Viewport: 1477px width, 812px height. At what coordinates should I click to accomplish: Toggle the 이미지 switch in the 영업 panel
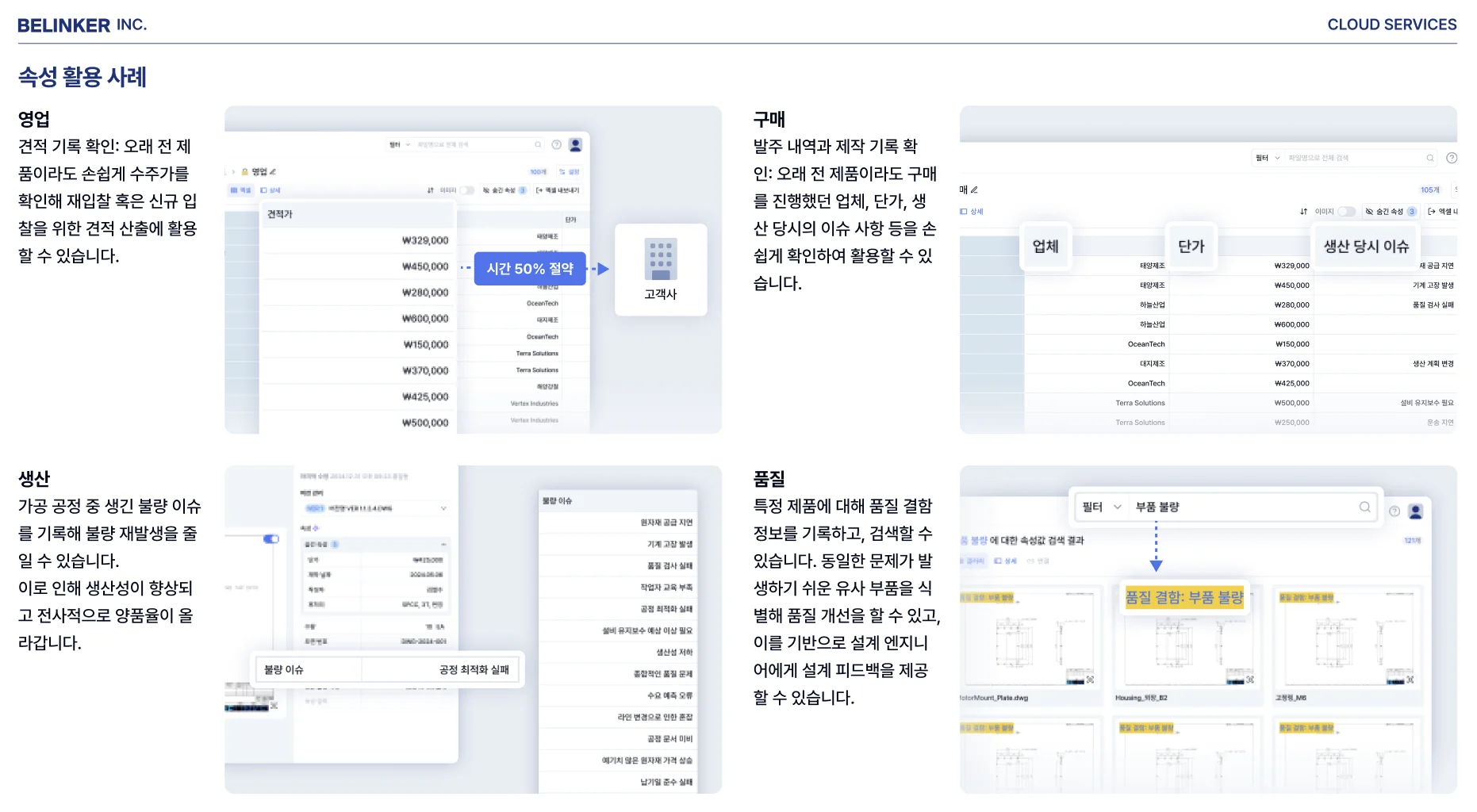pyautogui.click(x=466, y=190)
